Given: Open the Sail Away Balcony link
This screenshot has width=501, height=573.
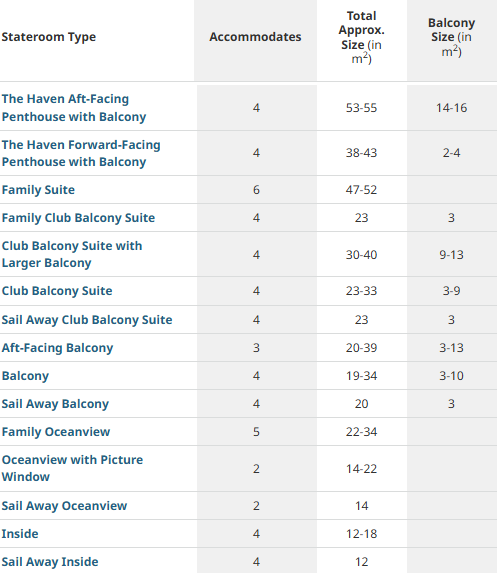Looking at the screenshot, I should coord(55,404).
